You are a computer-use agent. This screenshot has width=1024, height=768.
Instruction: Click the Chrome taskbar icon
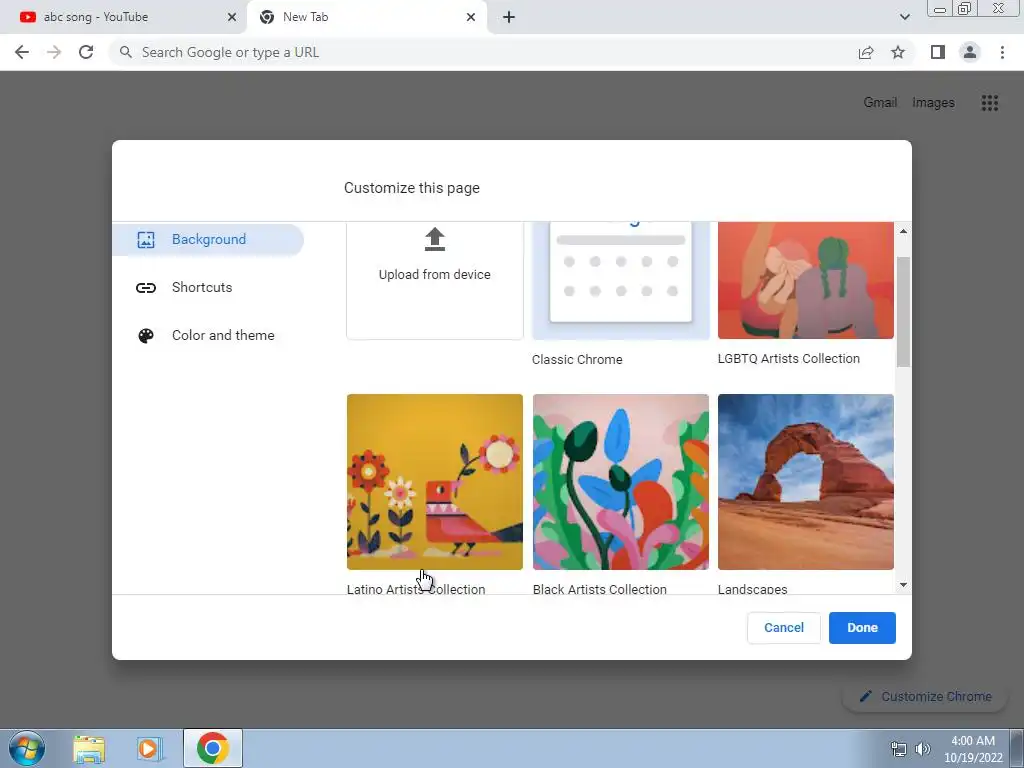click(213, 748)
